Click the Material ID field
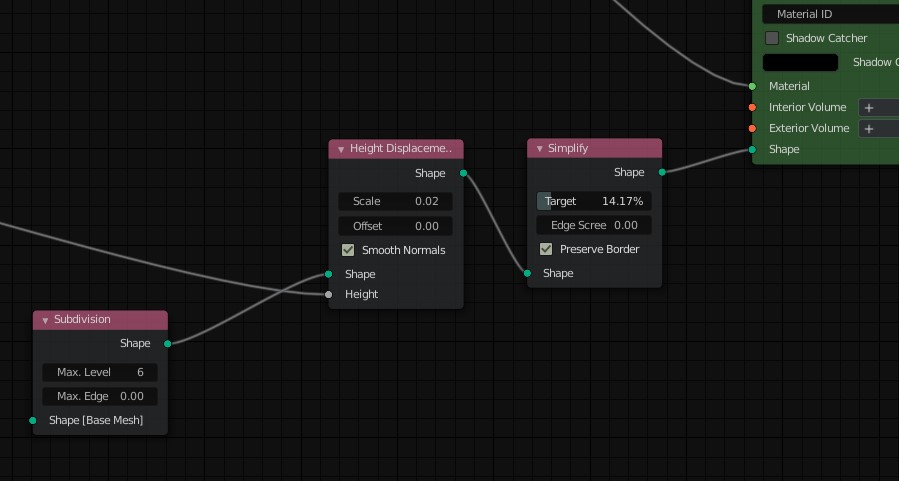This screenshot has width=899, height=481. point(830,14)
